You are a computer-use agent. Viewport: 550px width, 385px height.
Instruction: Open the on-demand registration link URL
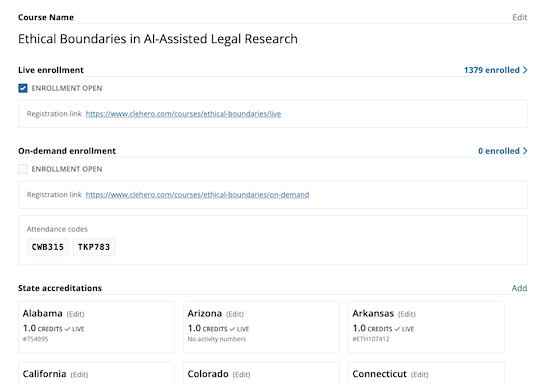click(197, 195)
